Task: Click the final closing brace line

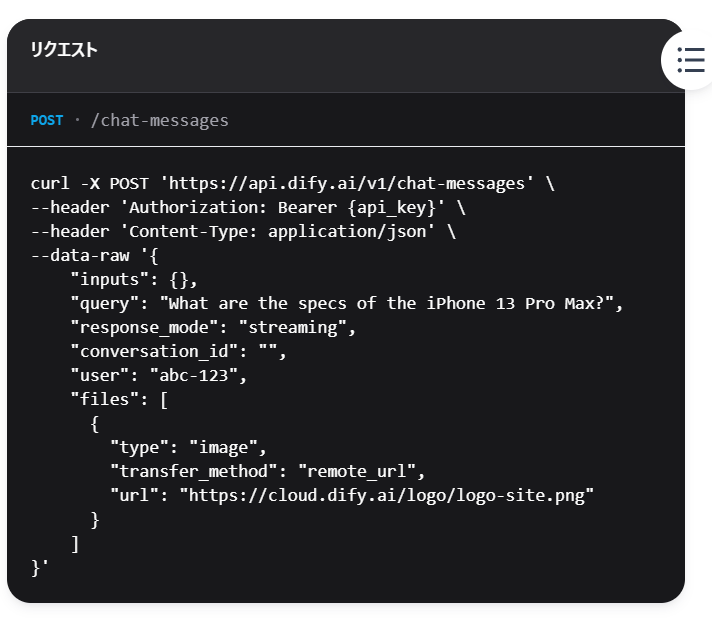Action: pyautogui.click(x=40, y=568)
